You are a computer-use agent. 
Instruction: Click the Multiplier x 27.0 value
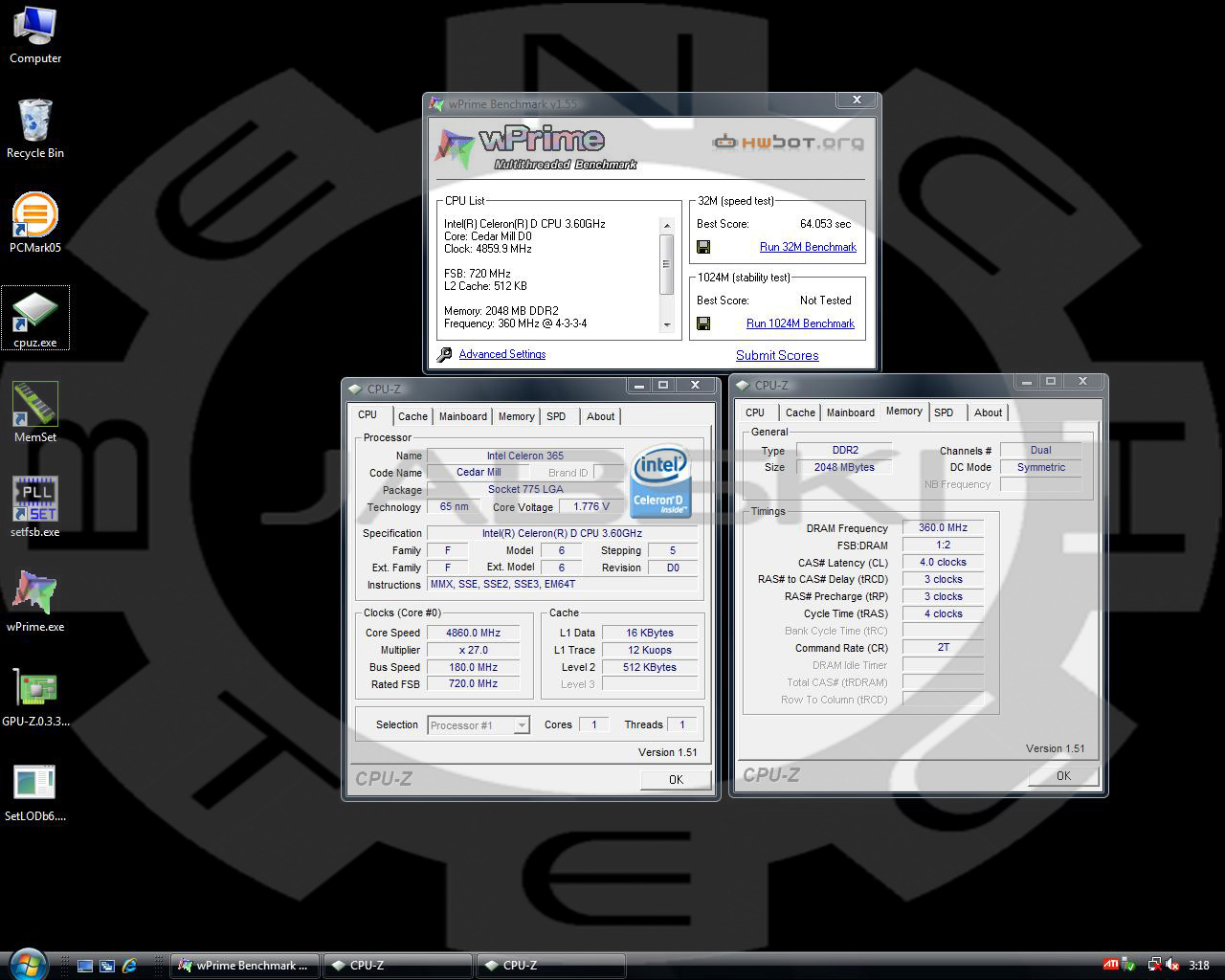474,650
